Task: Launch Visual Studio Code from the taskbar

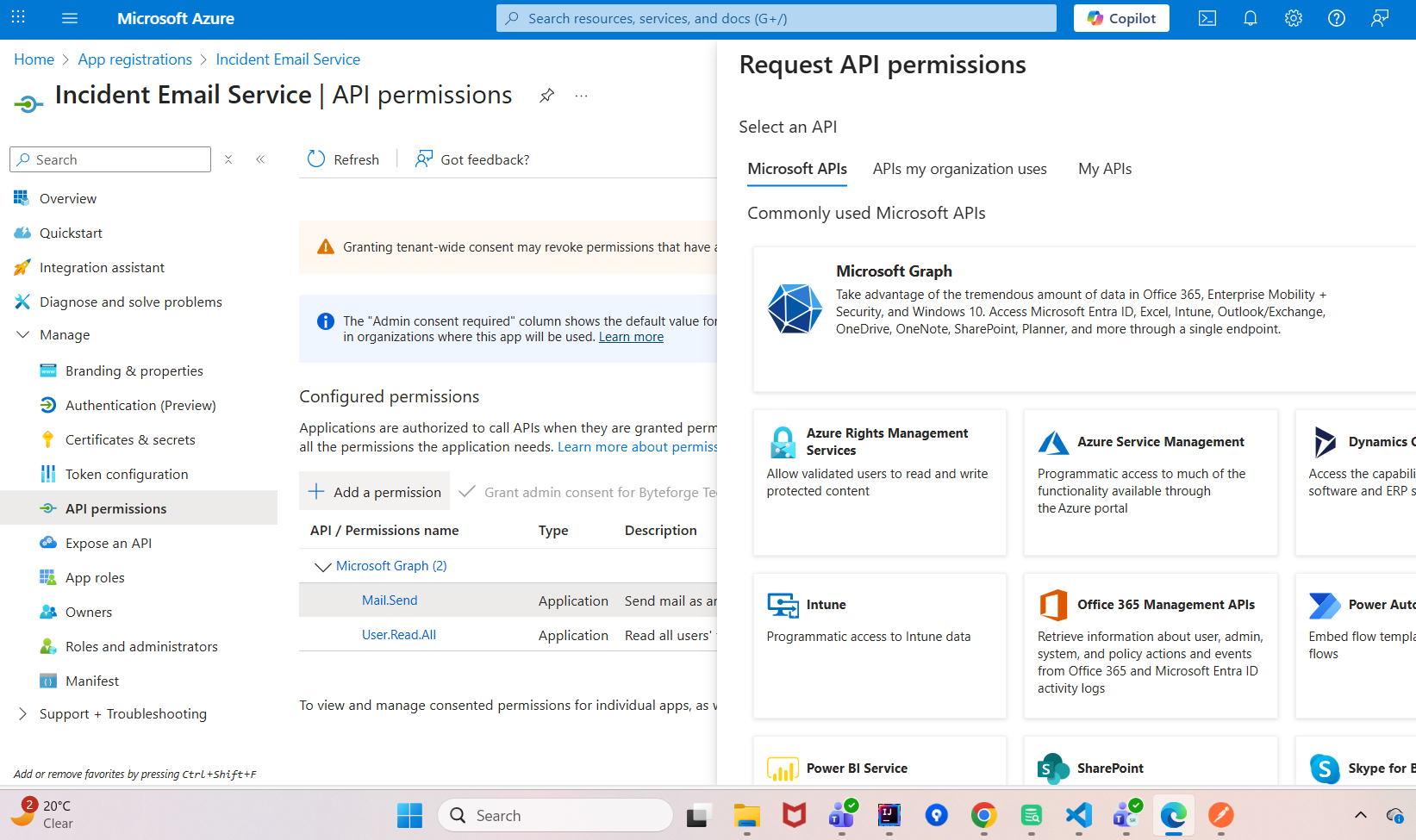Action: click(x=1078, y=815)
